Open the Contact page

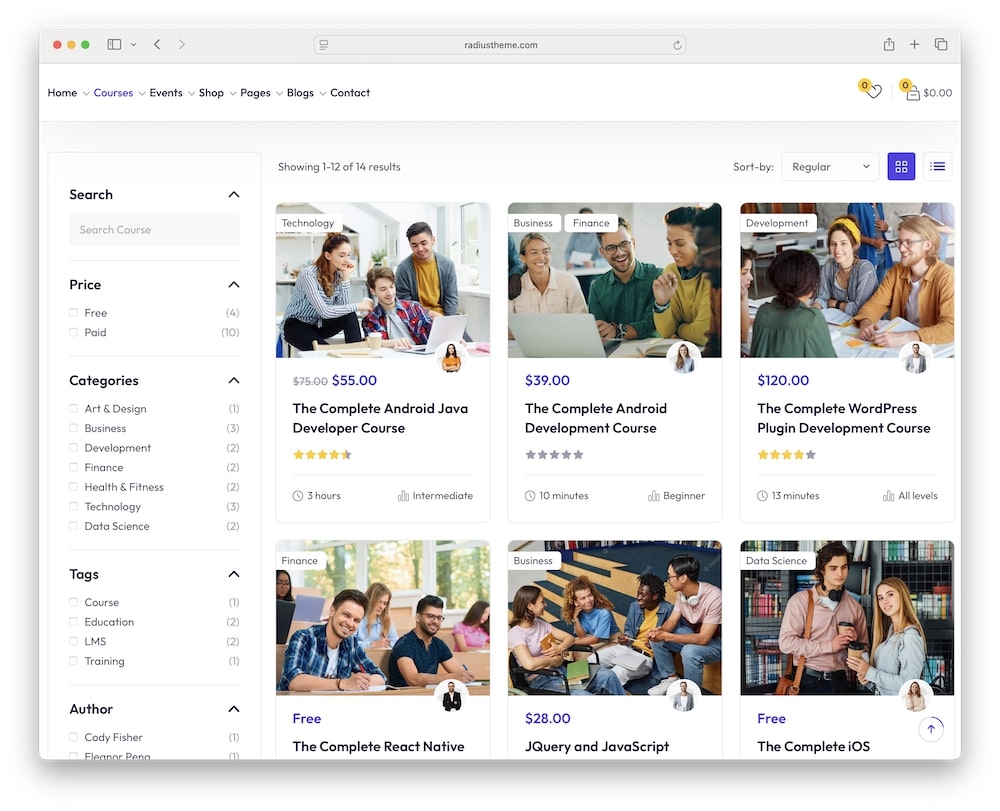click(349, 92)
